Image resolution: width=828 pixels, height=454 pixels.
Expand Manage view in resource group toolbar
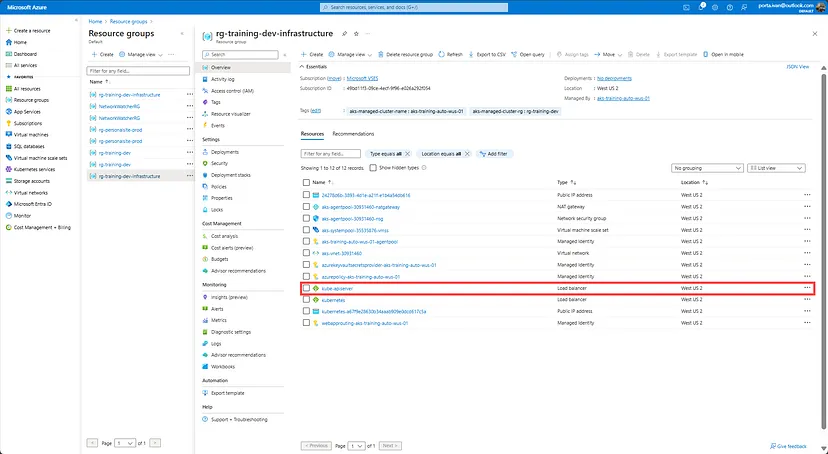pyautogui.click(x=351, y=54)
